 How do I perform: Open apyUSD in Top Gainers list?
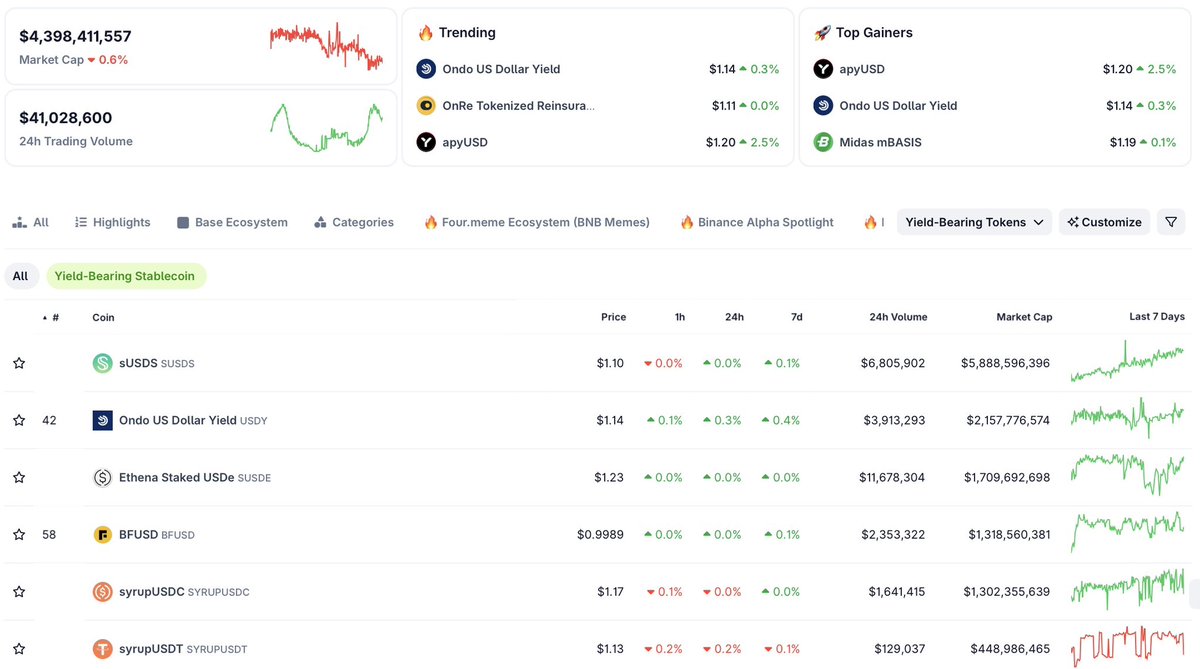point(862,69)
